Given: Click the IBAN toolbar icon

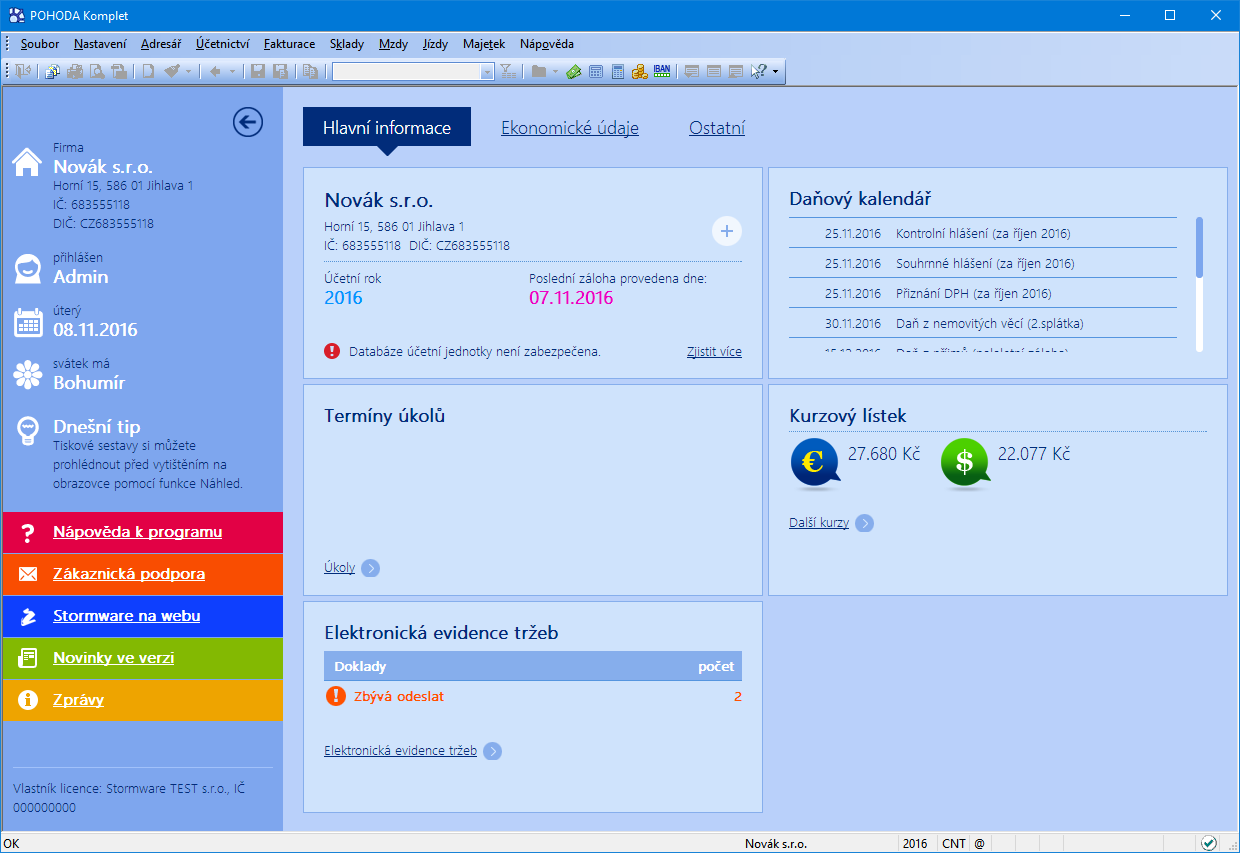Looking at the screenshot, I should pos(662,71).
